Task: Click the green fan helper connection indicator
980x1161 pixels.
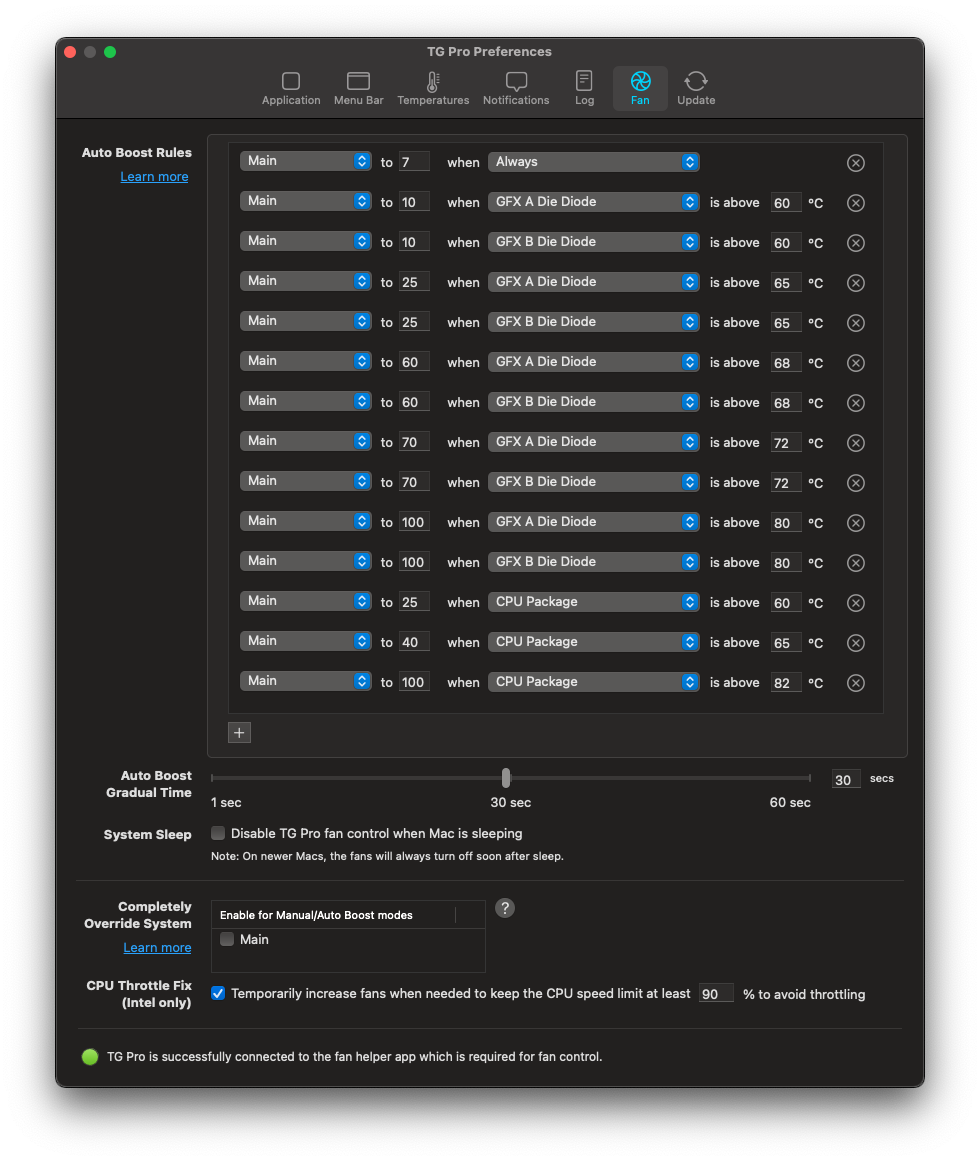Action: (90, 1057)
